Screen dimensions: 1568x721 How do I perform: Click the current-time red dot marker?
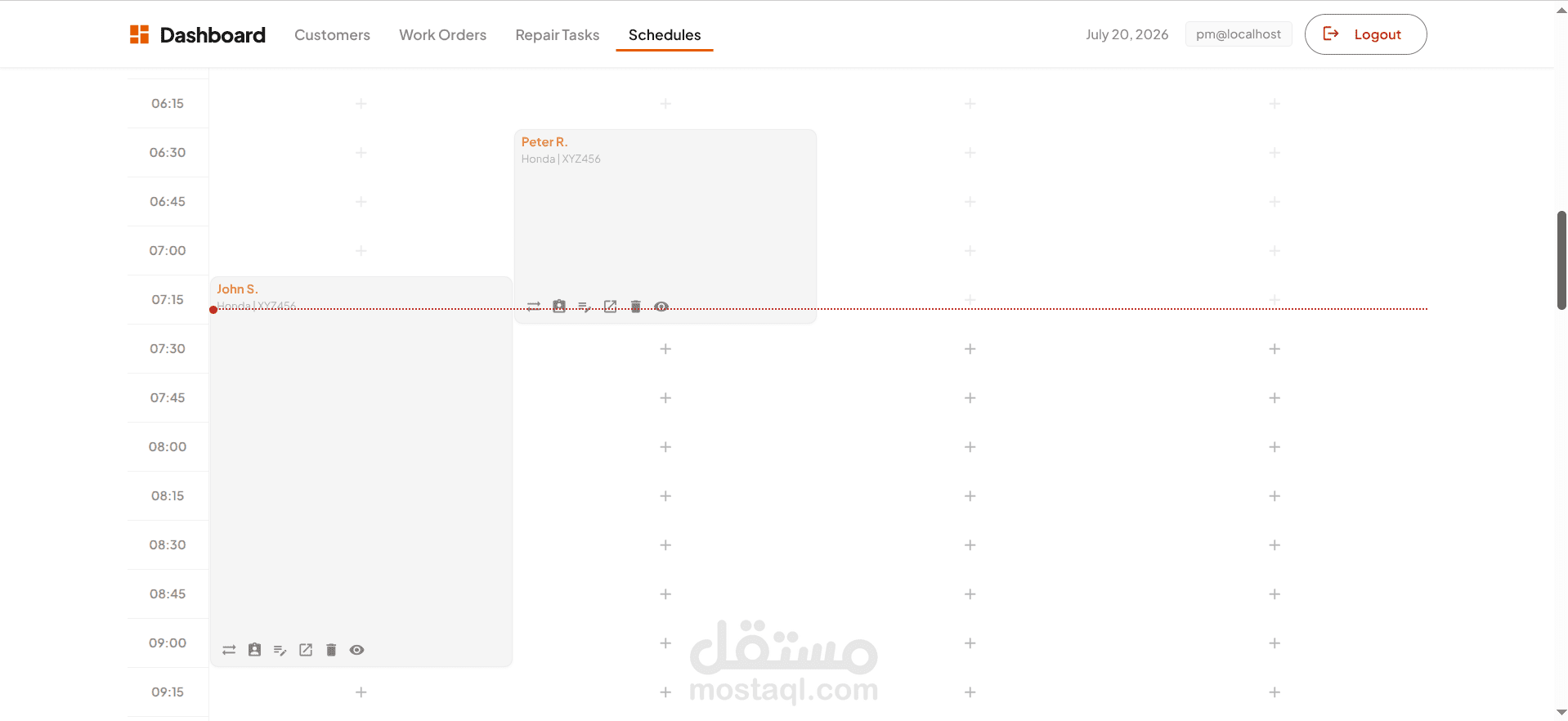coord(213,310)
